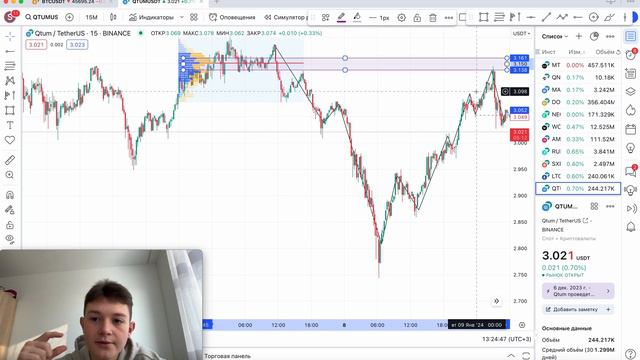
Task: Select the polyline path tool in favorites toolbar
Action: tap(562, 17)
